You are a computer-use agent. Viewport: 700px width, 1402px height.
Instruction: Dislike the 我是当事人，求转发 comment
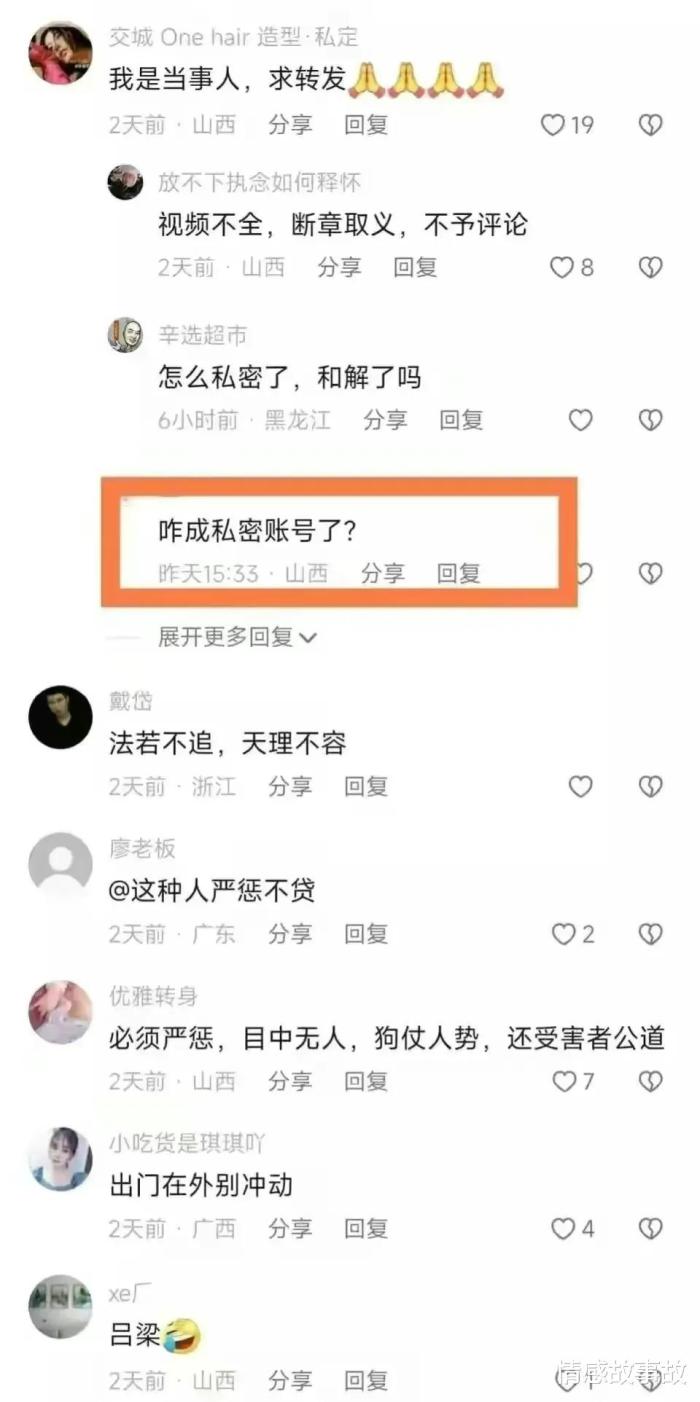(651, 125)
